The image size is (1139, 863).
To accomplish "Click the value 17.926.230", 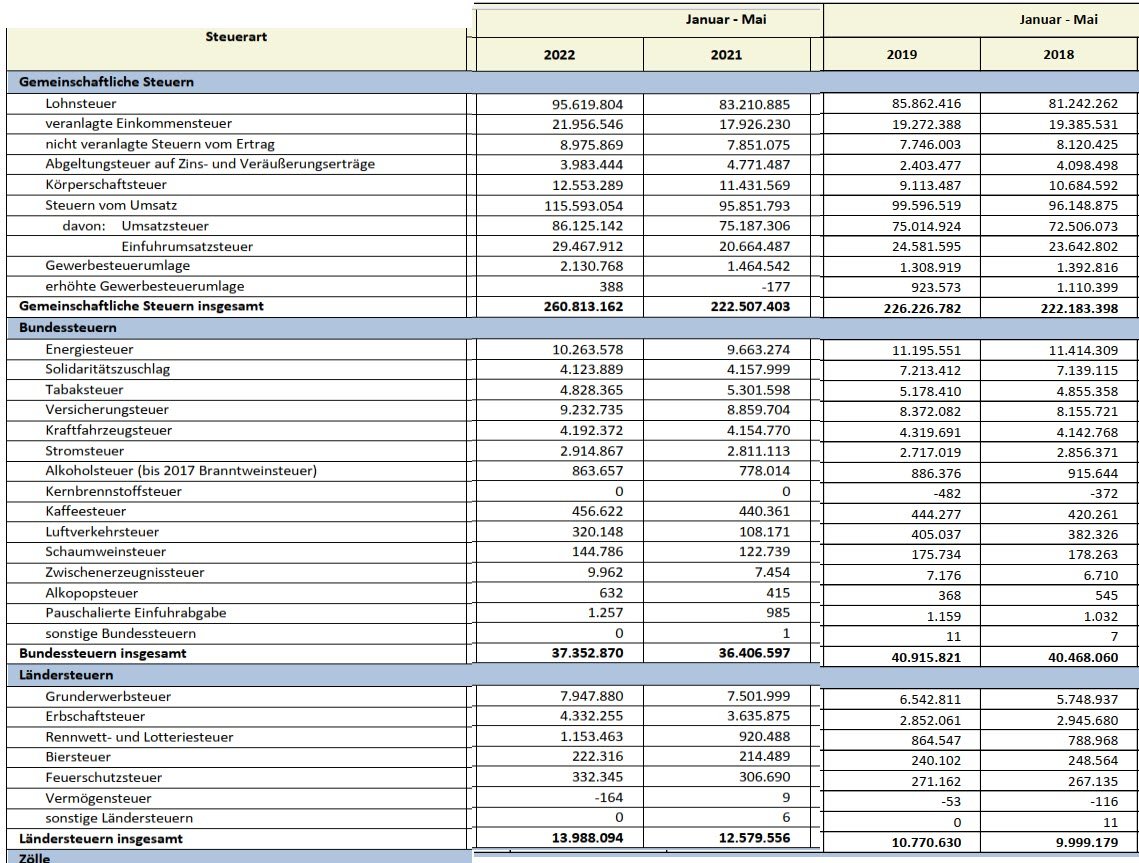I will [754, 125].
